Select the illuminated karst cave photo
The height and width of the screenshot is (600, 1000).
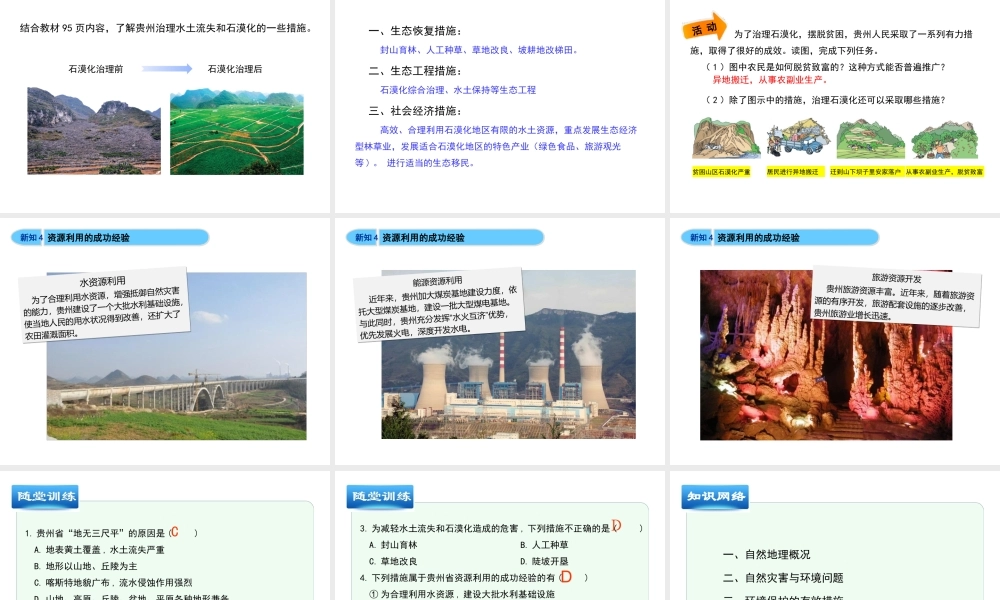(x=826, y=355)
